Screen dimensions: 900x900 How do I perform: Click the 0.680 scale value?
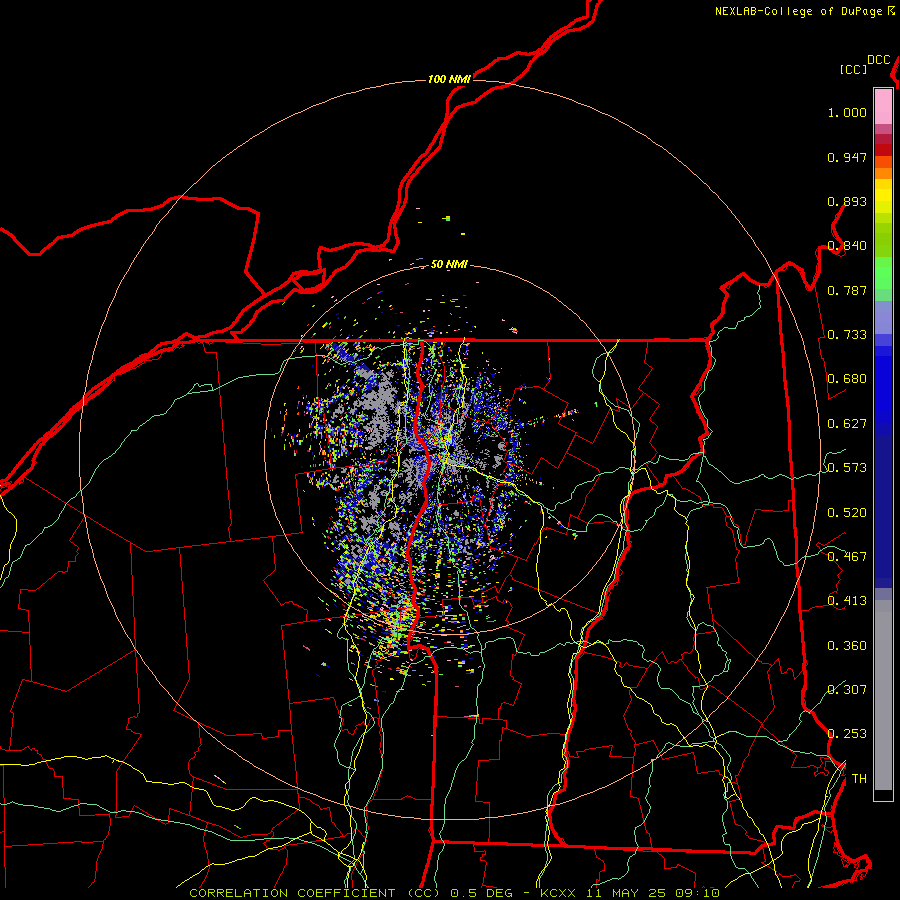[x=847, y=379]
